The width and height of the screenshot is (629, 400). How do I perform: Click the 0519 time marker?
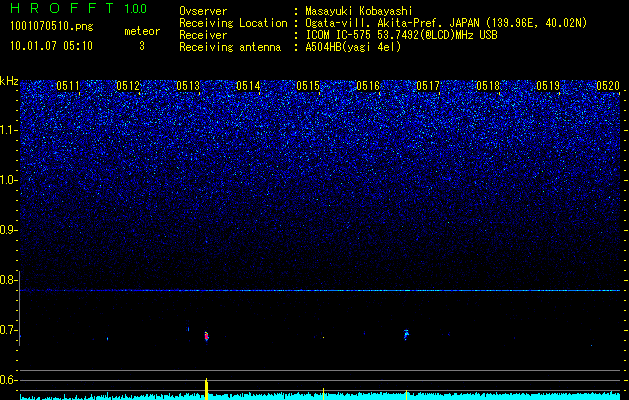coord(548,86)
